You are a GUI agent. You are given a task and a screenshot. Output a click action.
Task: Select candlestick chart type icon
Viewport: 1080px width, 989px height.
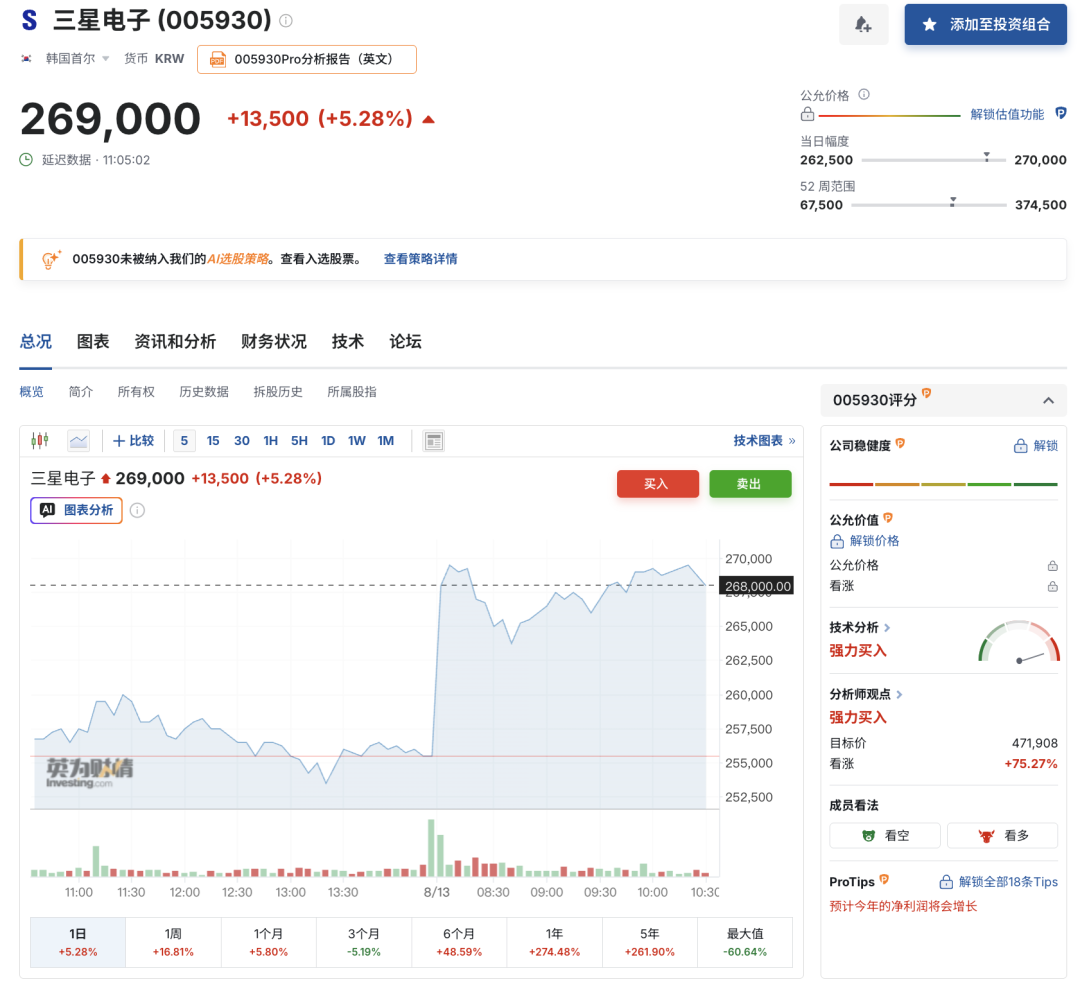pos(40,440)
